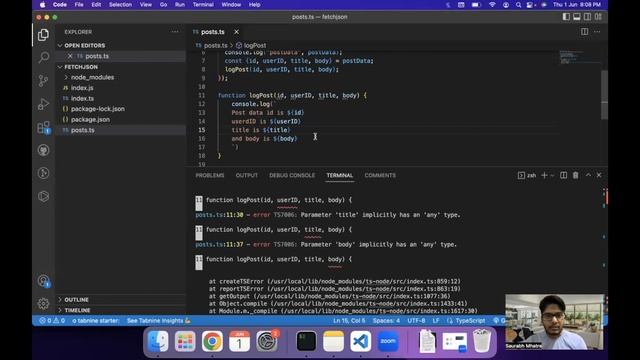This screenshot has height=360, width=640.
Task: Open Explorer Views and More Actions ellipsis
Action: (175, 32)
